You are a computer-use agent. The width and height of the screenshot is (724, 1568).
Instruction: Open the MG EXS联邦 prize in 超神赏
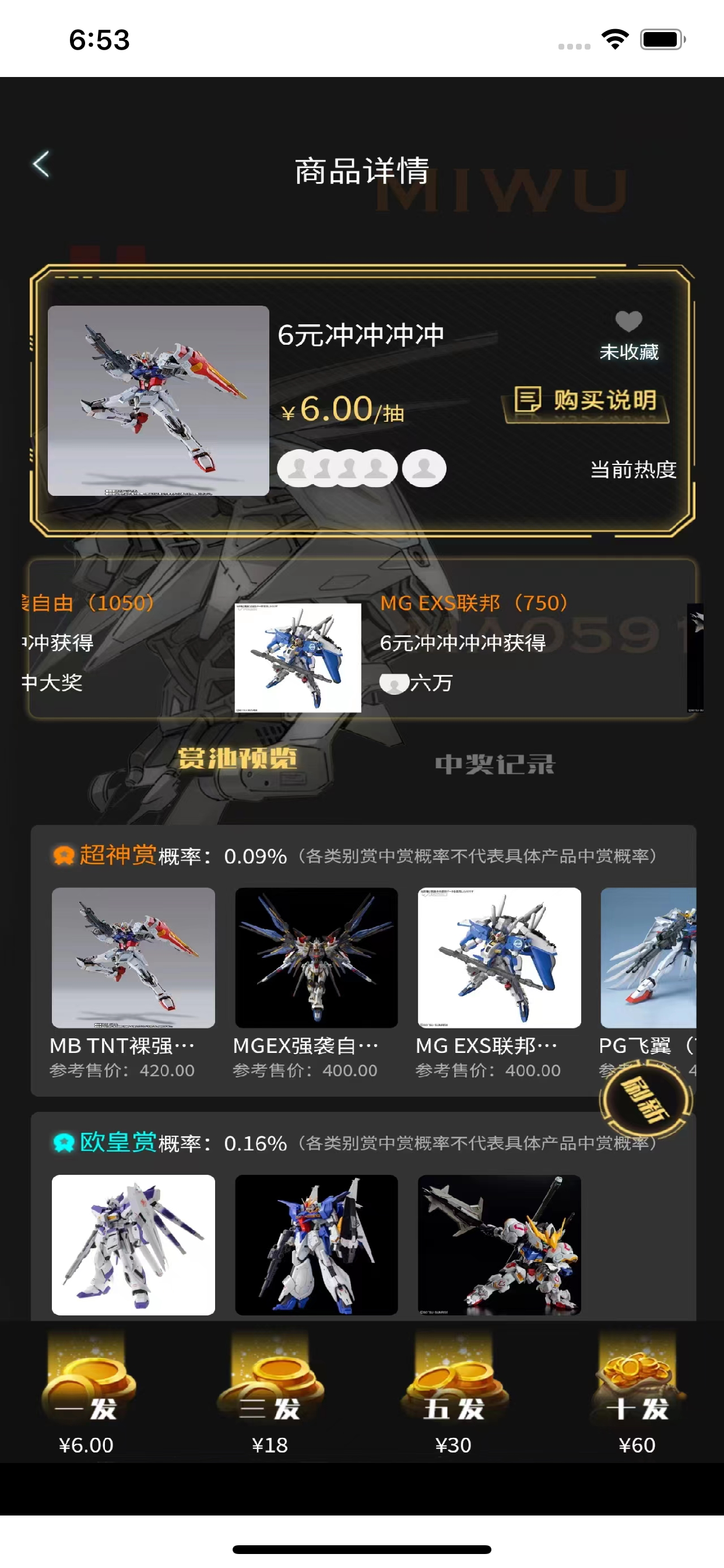tap(500, 957)
